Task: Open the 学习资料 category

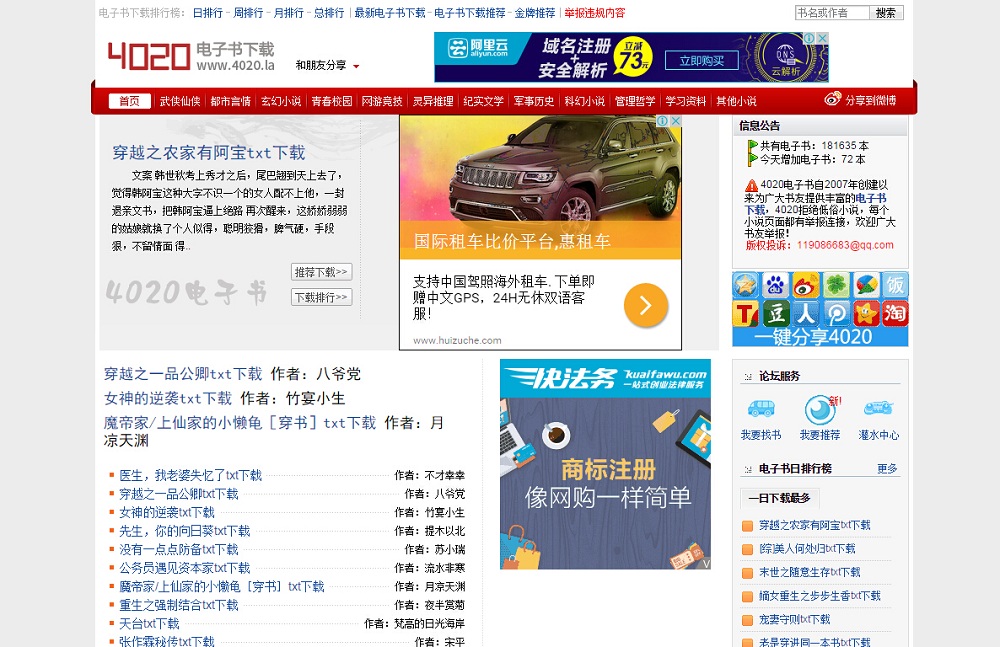Action: [x=686, y=101]
